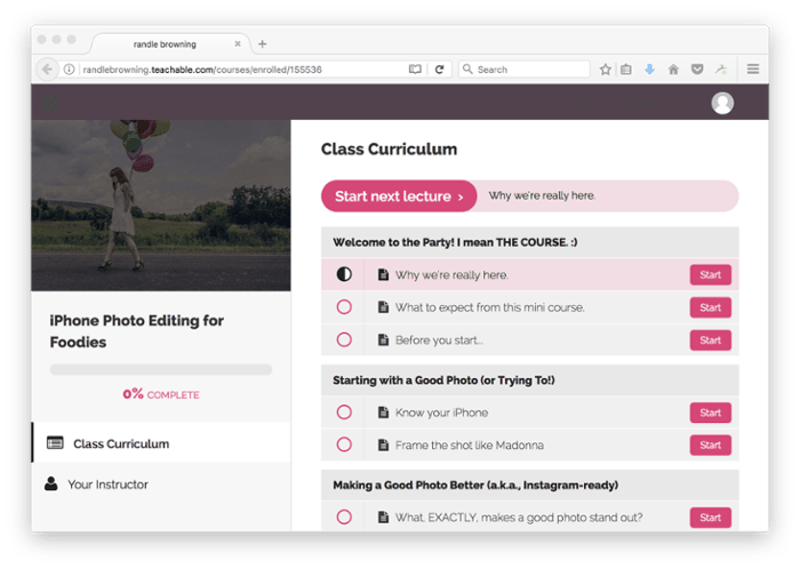Click the document icon beside Frame the shot

(x=383, y=445)
